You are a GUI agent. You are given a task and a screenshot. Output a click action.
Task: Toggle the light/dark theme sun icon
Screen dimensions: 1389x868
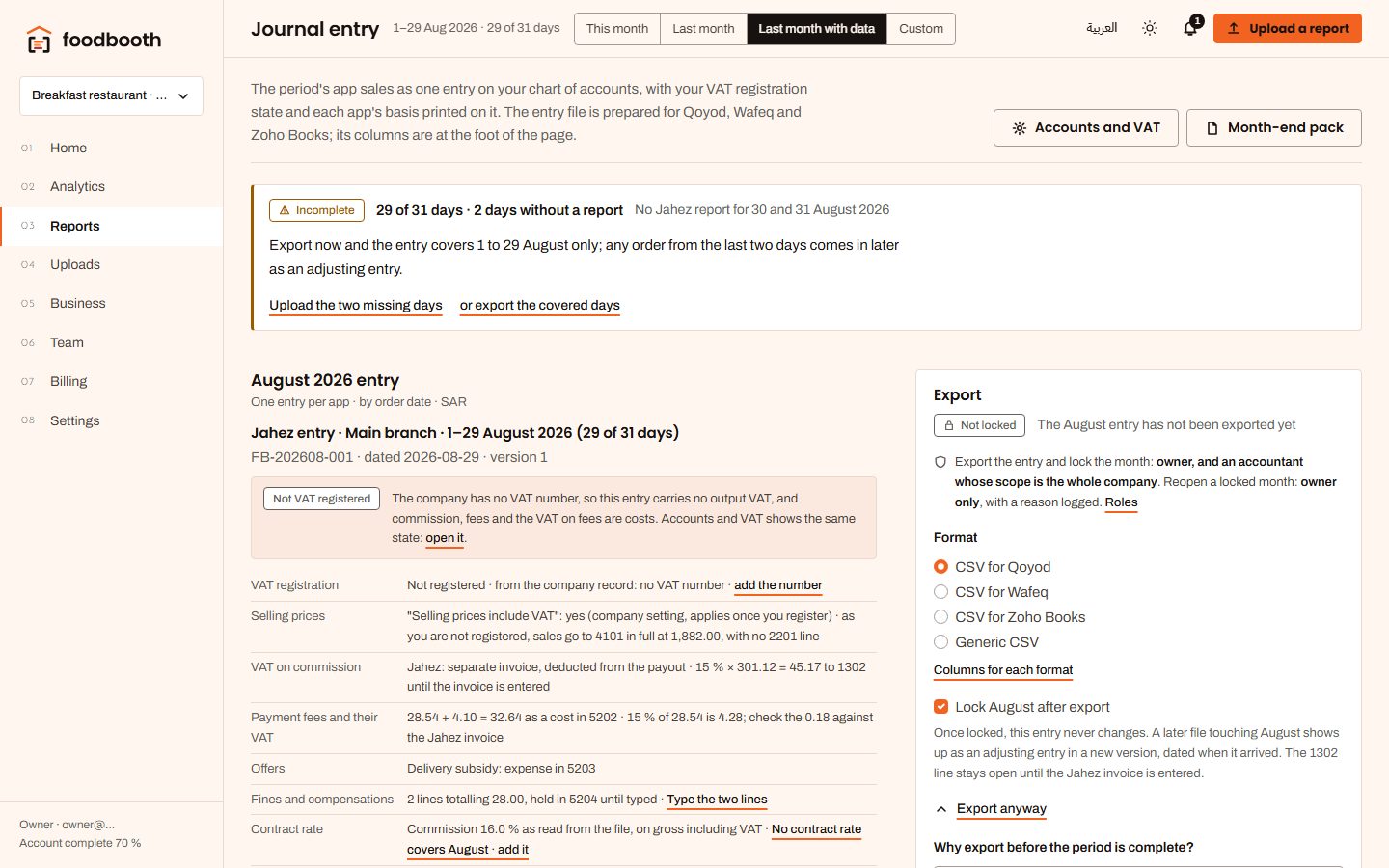1150,29
